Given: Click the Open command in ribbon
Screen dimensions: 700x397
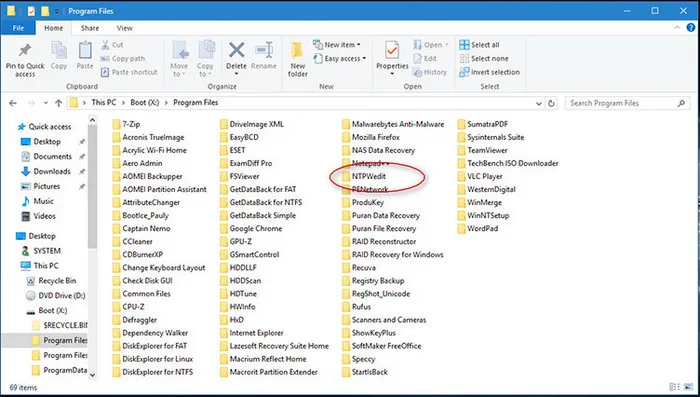Looking at the screenshot, I should coord(430,45).
